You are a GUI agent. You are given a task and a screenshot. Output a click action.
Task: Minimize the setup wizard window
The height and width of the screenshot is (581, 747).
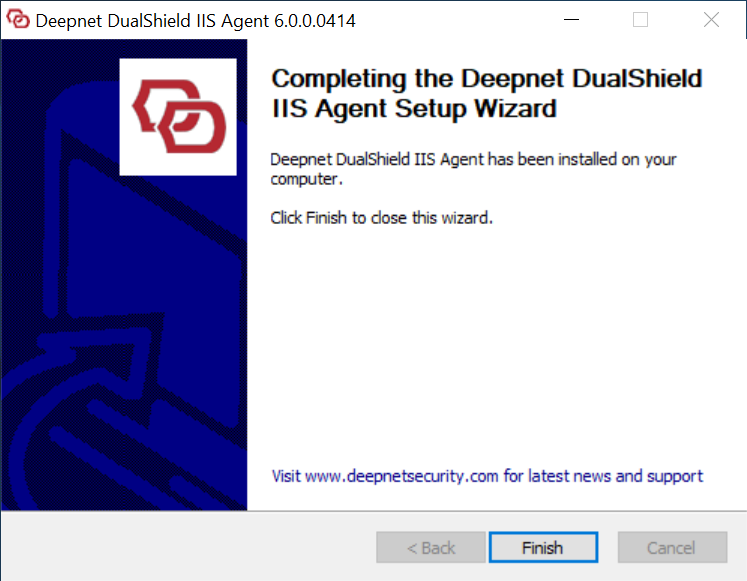click(x=571, y=20)
